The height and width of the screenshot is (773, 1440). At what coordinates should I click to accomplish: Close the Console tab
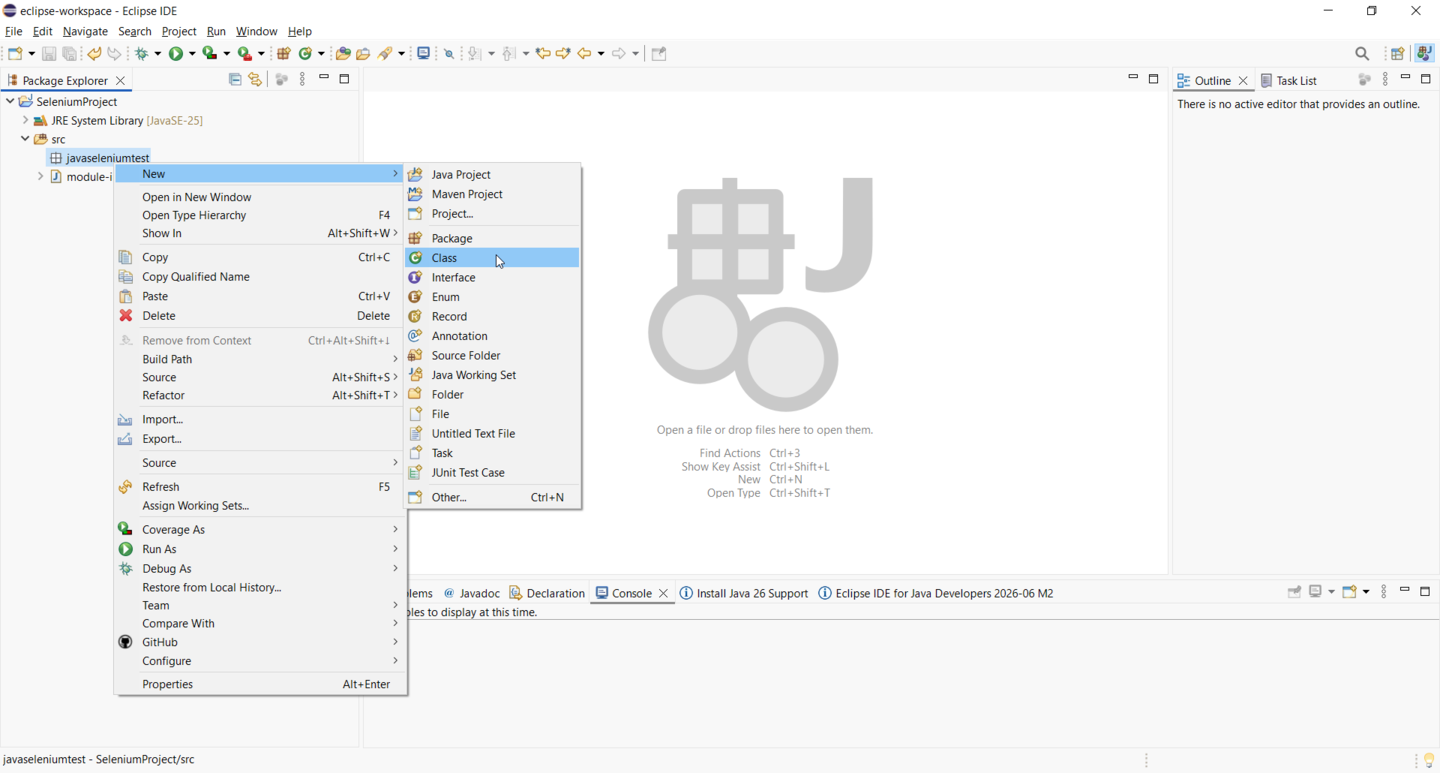point(664,594)
